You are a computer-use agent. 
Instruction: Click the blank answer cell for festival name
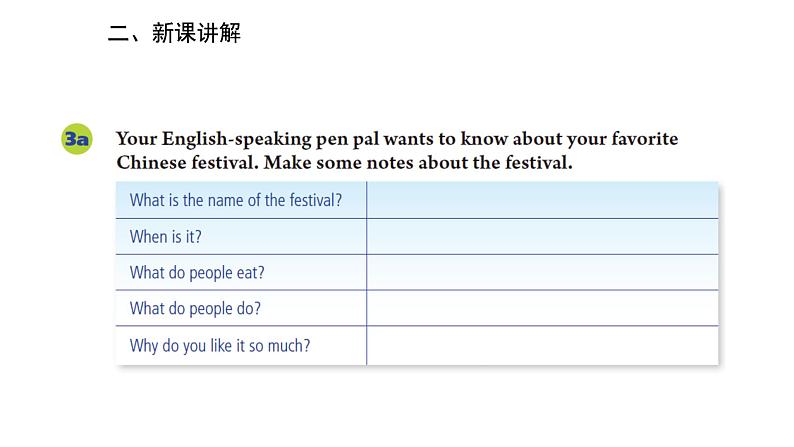[x=542, y=200]
